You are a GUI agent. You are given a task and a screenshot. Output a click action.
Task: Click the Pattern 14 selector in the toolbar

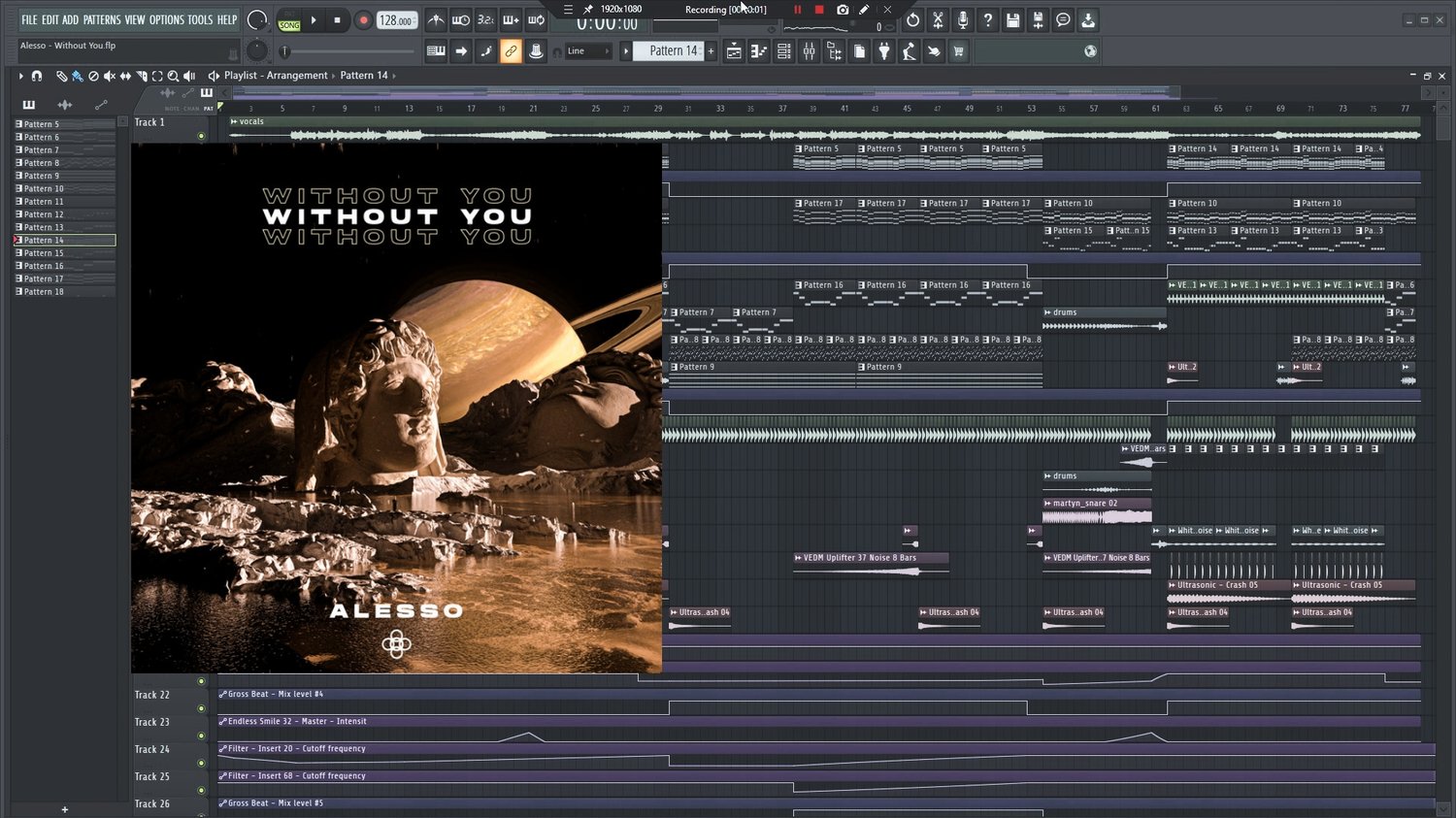point(669,51)
